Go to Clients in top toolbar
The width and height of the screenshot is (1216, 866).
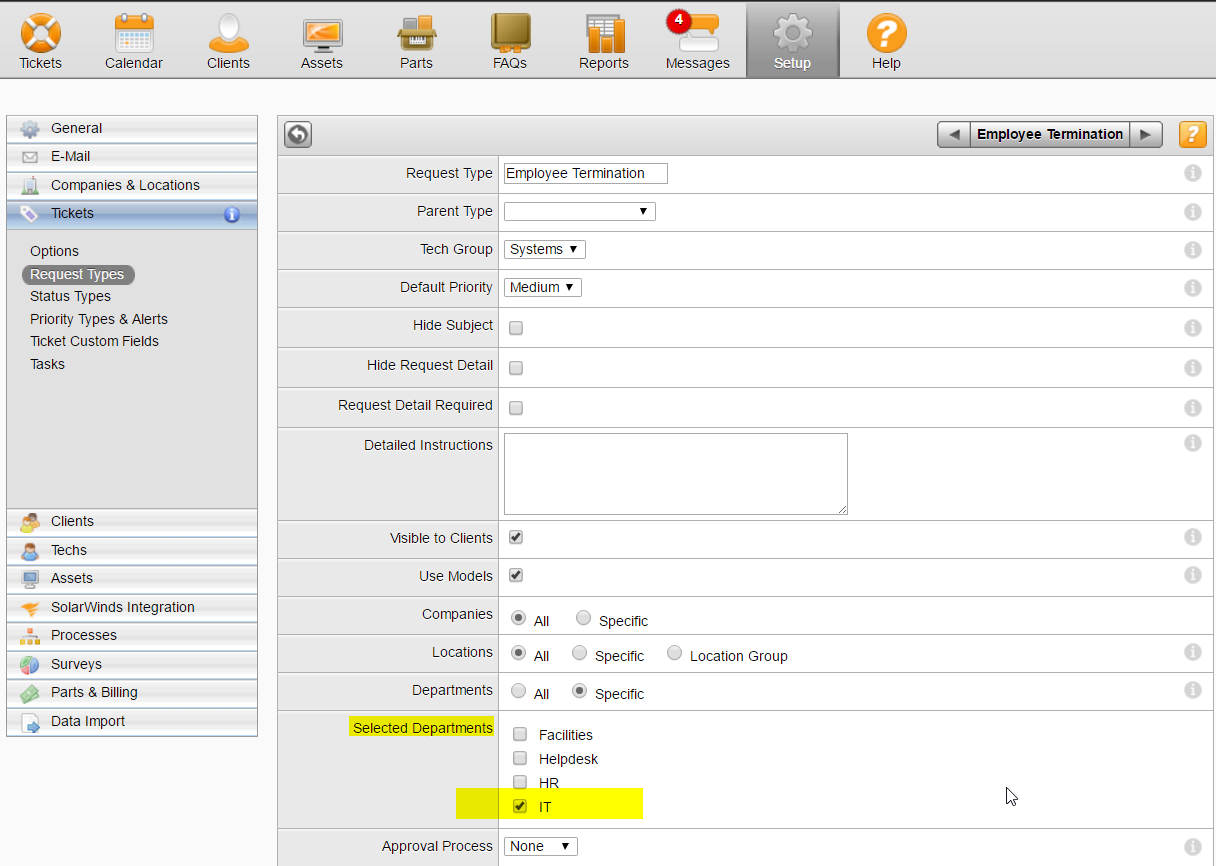(x=228, y=41)
